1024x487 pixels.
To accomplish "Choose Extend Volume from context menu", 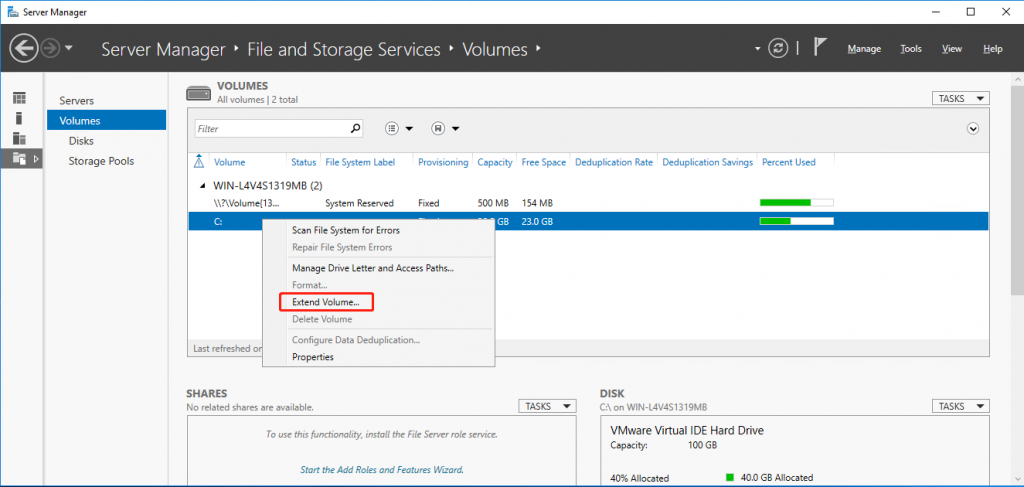I will [x=326, y=303].
